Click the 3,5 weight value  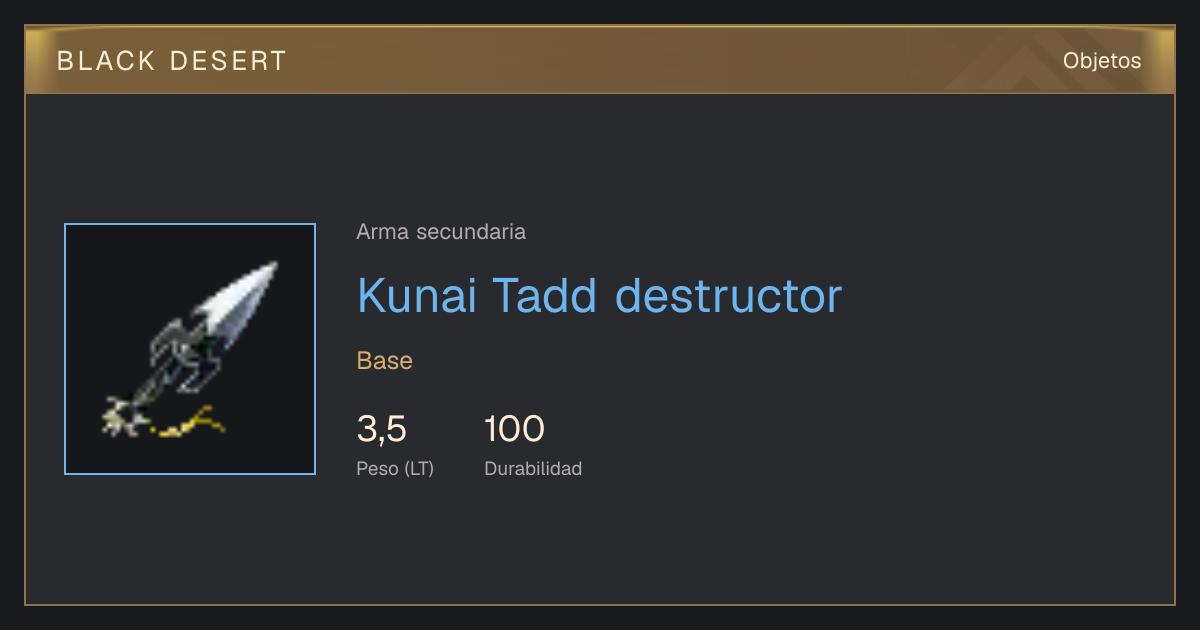pos(382,430)
